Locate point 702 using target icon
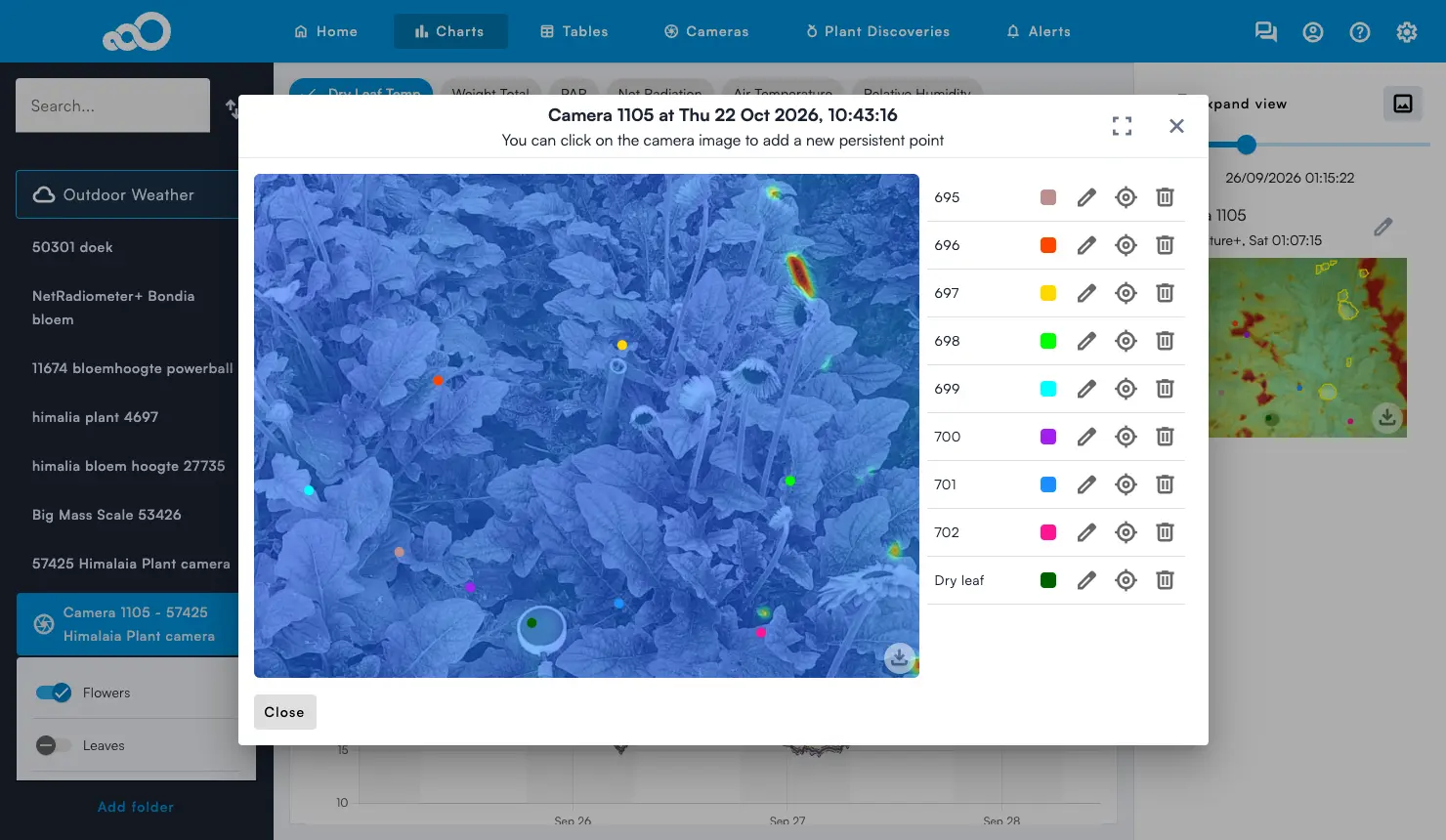 pyautogui.click(x=1126, y=532)
